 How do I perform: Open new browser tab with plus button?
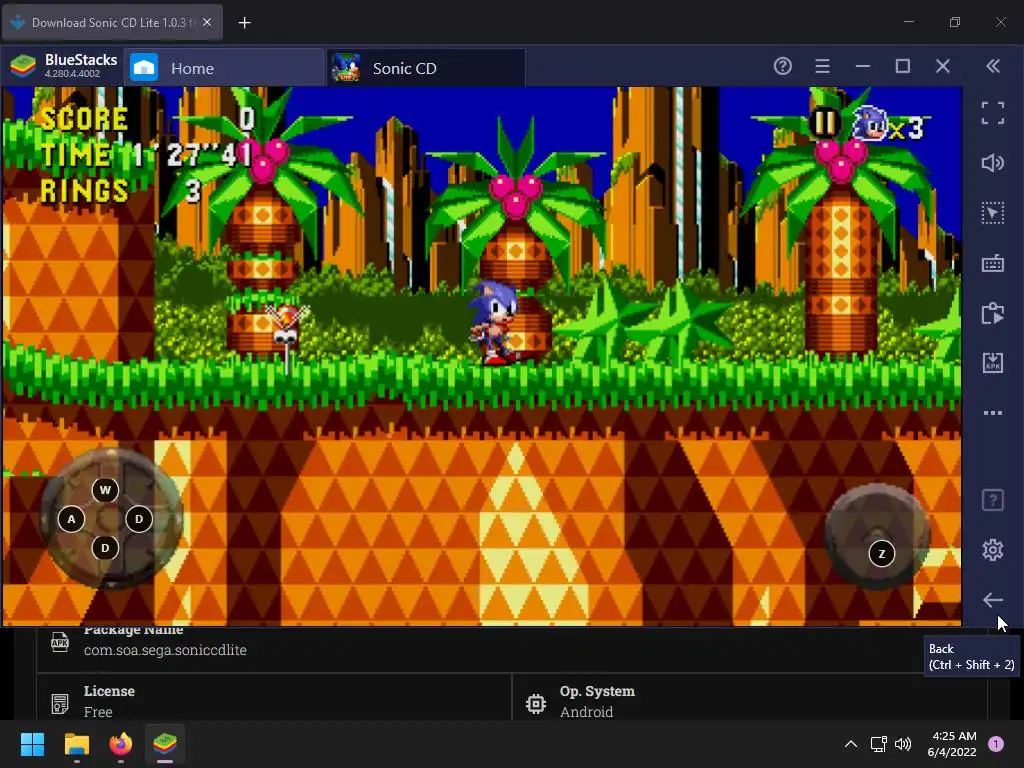click(x=244, y=23)
